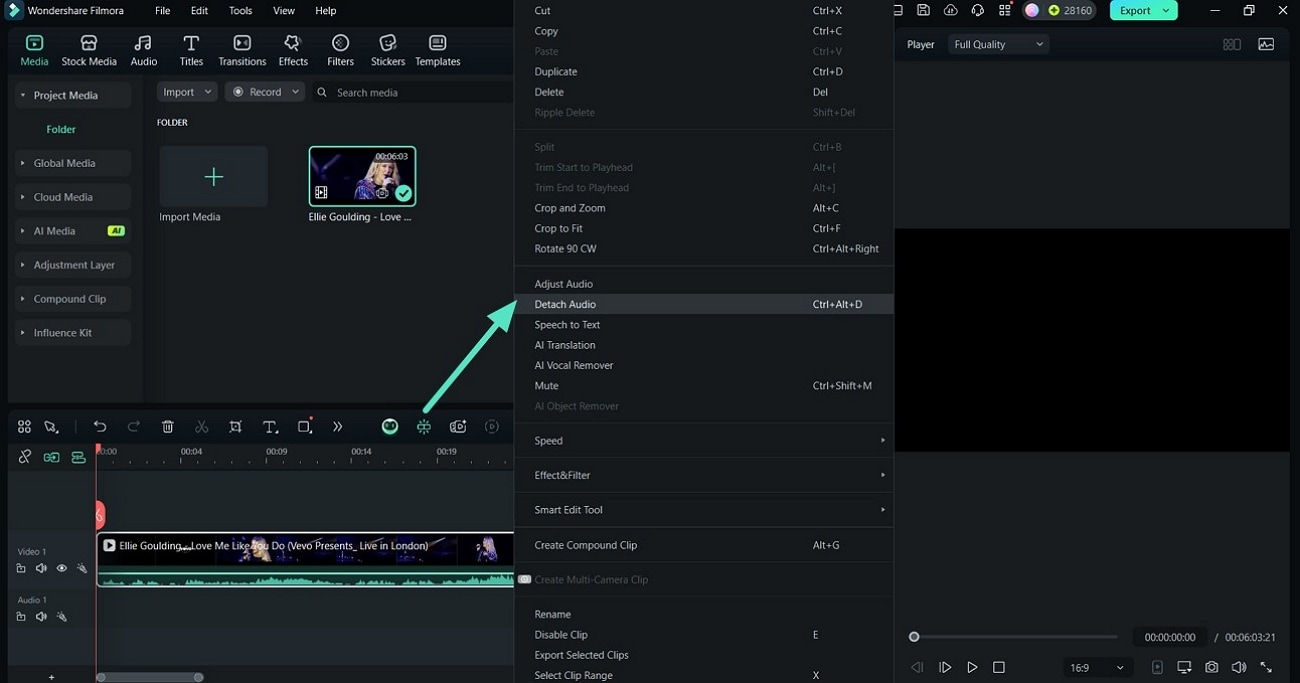
Task: Open the support headset icon
Action: 977,10
